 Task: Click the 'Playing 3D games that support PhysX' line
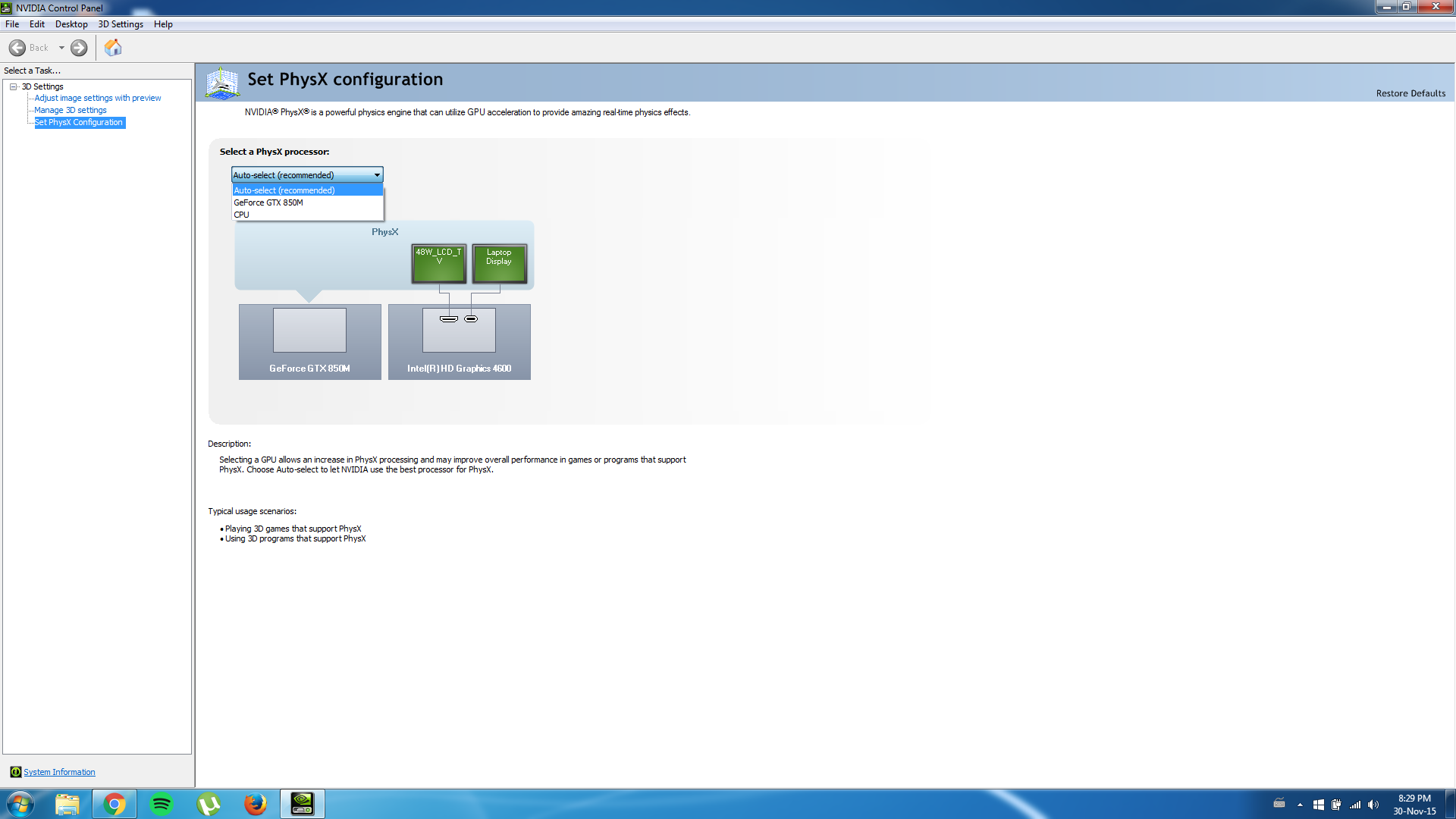[x=293, y=529]
